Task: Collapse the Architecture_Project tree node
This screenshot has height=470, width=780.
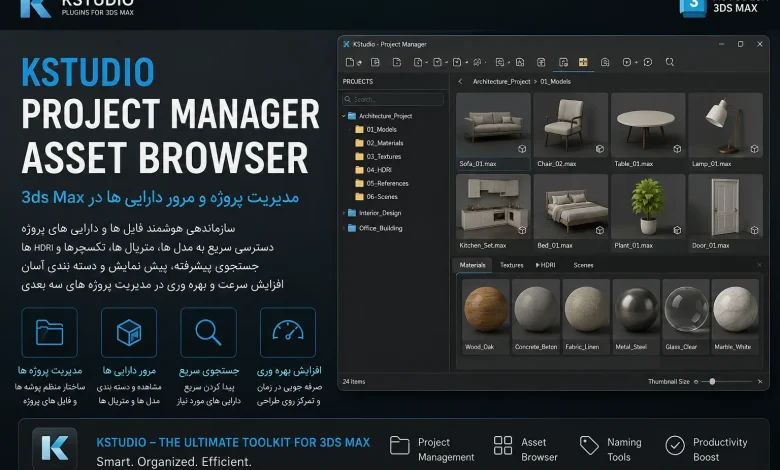Action: coord(344,116)
